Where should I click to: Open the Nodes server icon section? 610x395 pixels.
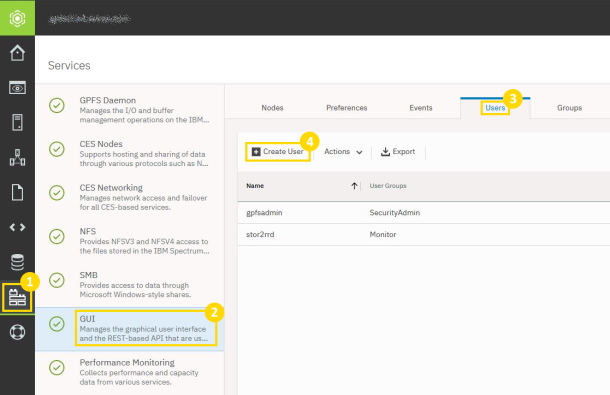coord(17,122)
